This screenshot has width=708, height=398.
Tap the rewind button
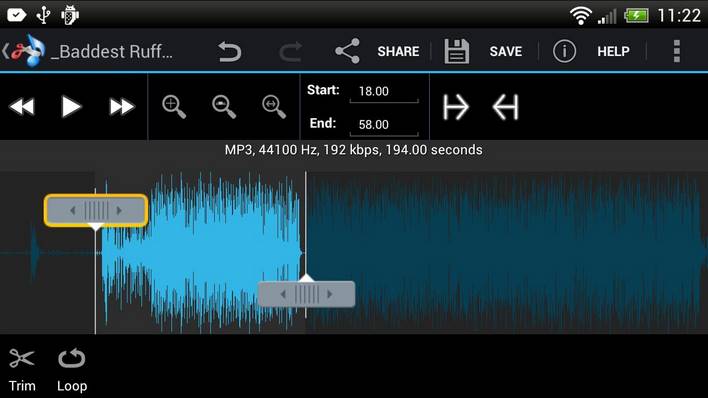click(x=22, y=108)
